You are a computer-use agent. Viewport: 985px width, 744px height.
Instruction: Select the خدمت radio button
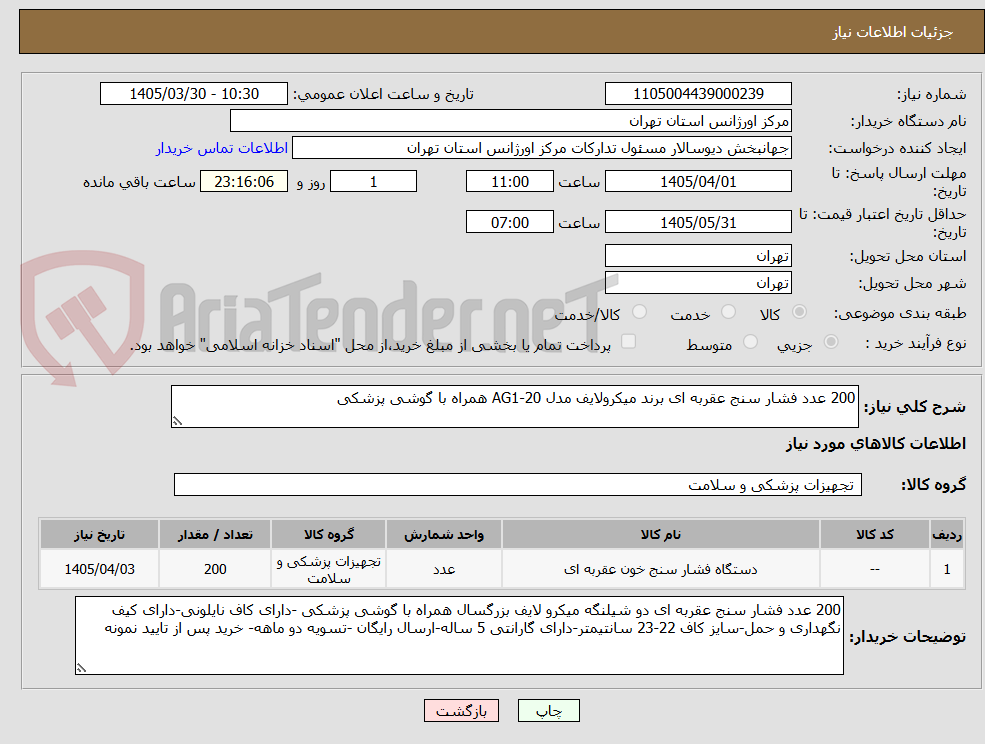point(729,312)
